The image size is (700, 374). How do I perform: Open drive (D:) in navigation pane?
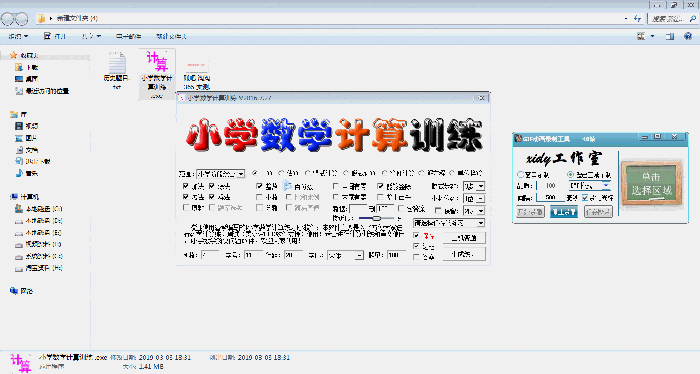[x=38, y=221]
